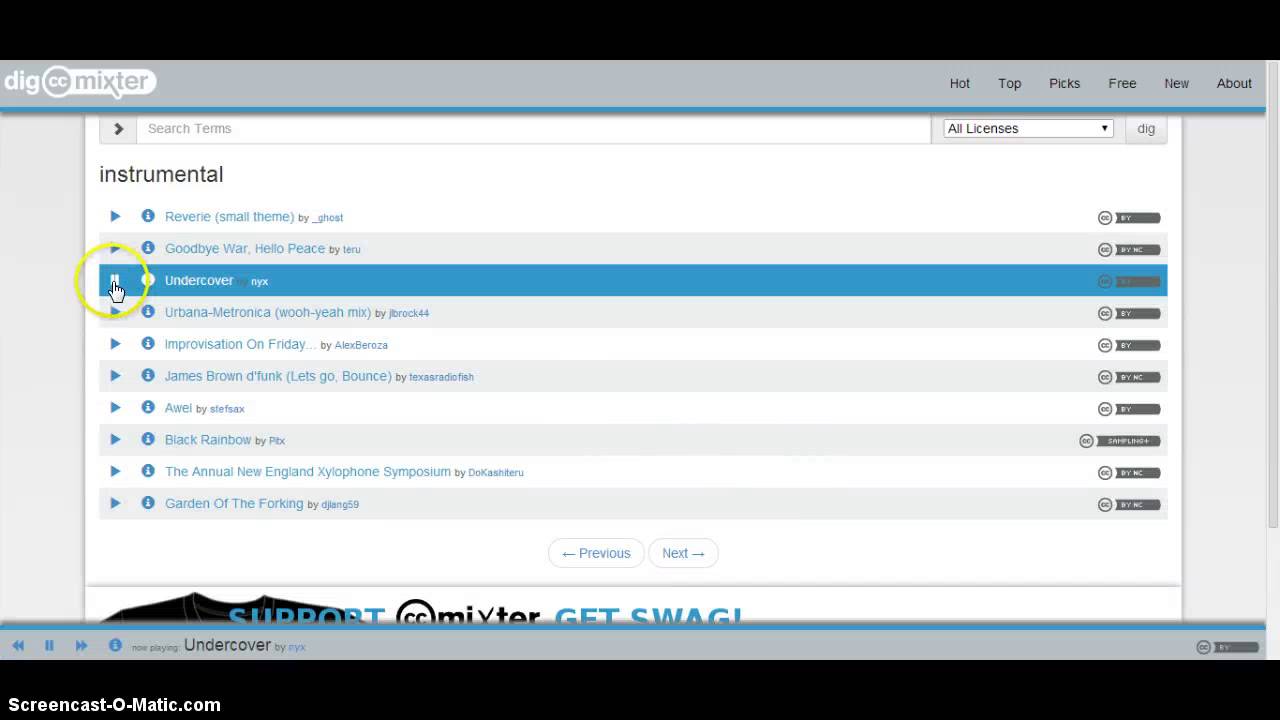Open the New menu item
1280x720 pixels.
pyautogui.click(x=1176, y=83)
